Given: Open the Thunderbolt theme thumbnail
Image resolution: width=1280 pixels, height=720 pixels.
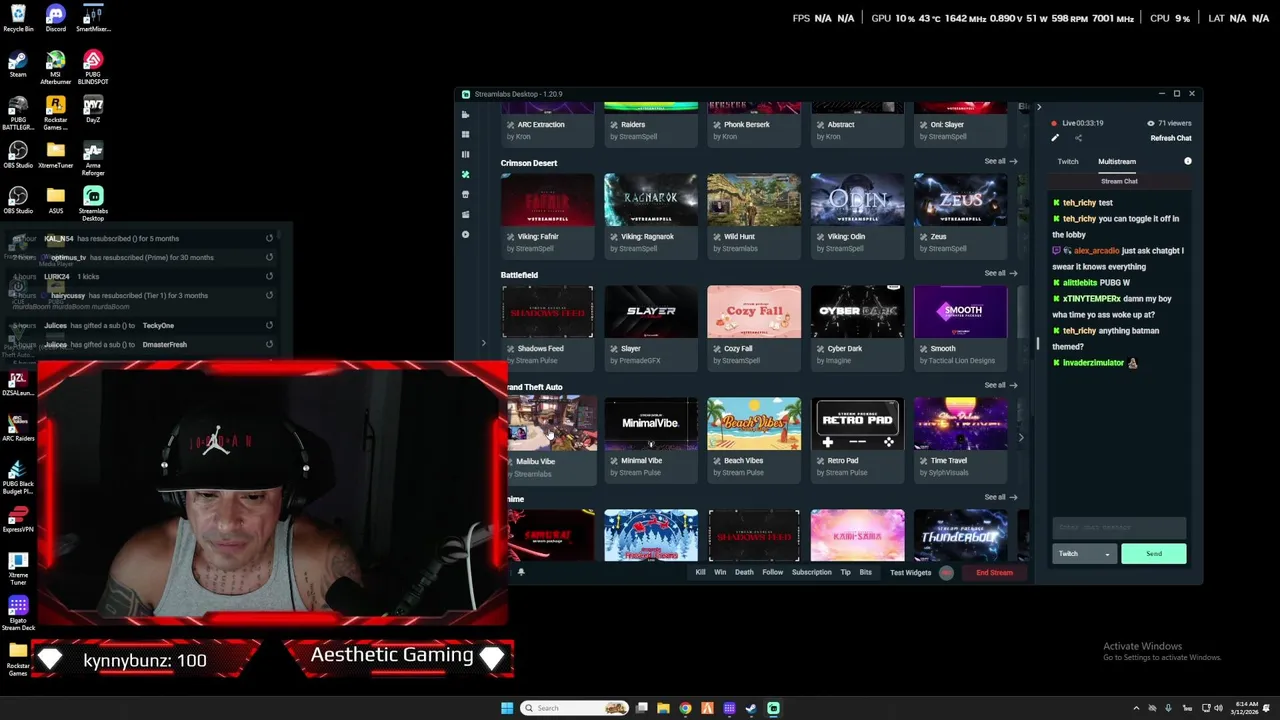Looking at the screenshot, I should [960, 536].
